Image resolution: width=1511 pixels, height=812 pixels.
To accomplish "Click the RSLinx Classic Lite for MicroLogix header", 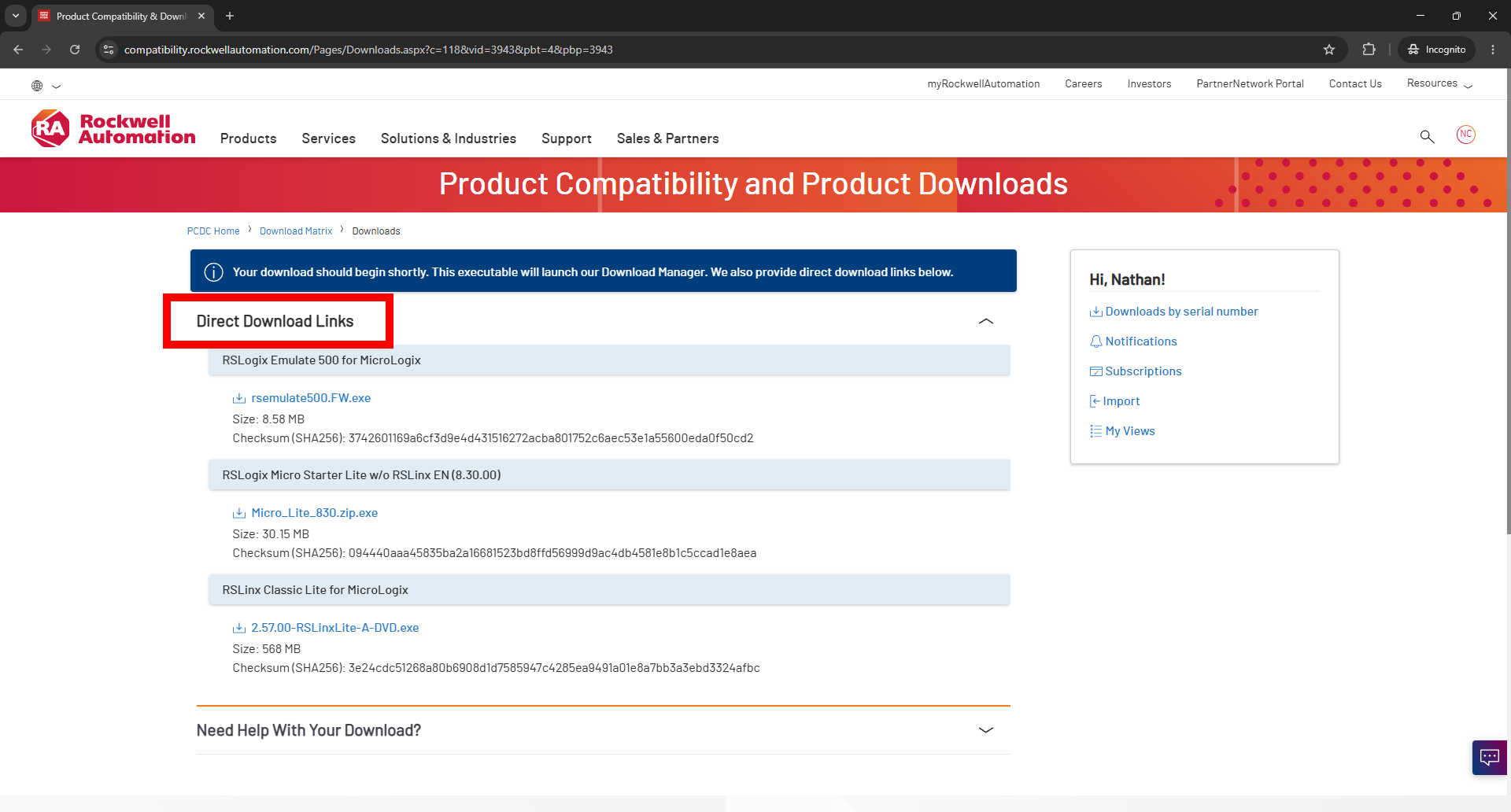I will 609,590.
